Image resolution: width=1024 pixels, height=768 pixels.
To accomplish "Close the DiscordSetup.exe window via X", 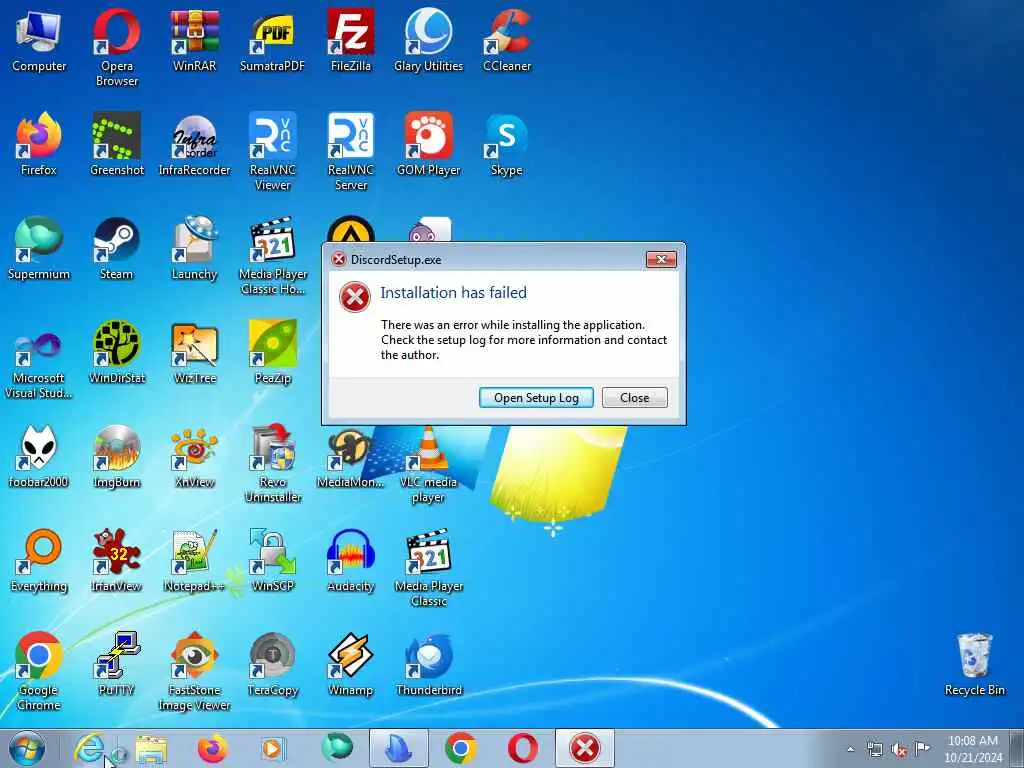I will [x=661, y=259].
